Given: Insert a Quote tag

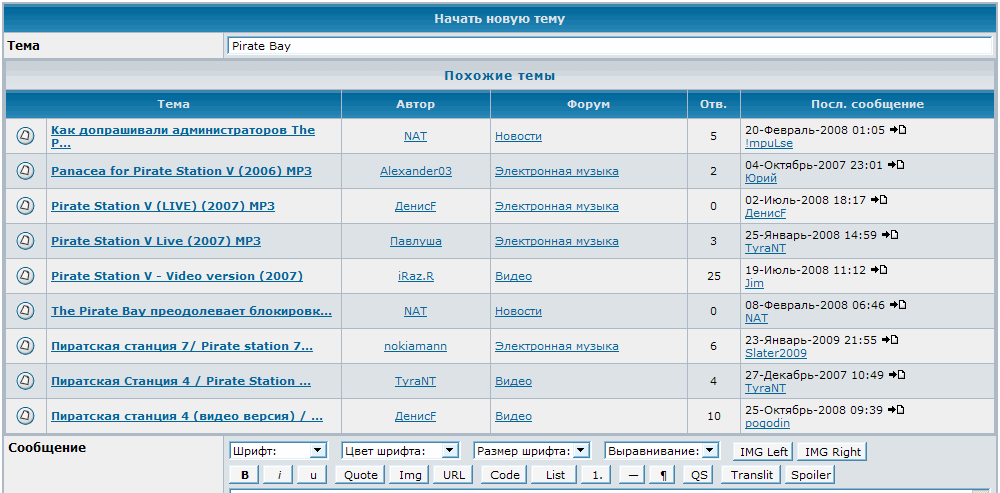Looking at the screenshot, I should 360,475.
